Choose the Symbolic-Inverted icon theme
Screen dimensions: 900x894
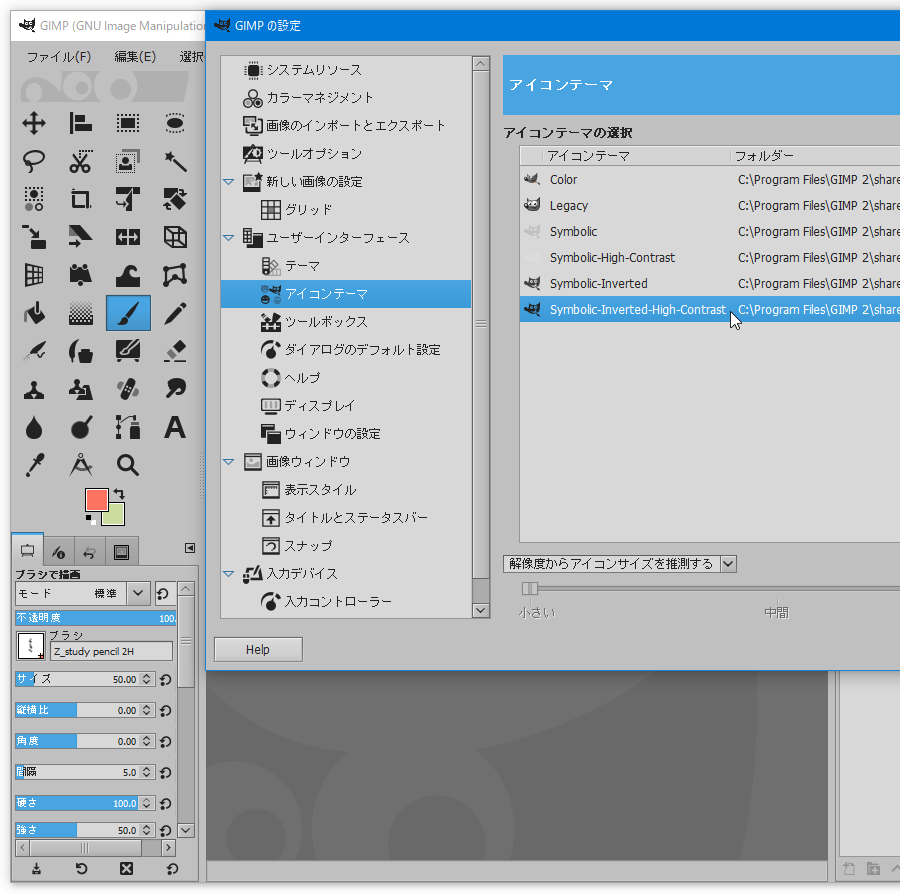[709, 283]
